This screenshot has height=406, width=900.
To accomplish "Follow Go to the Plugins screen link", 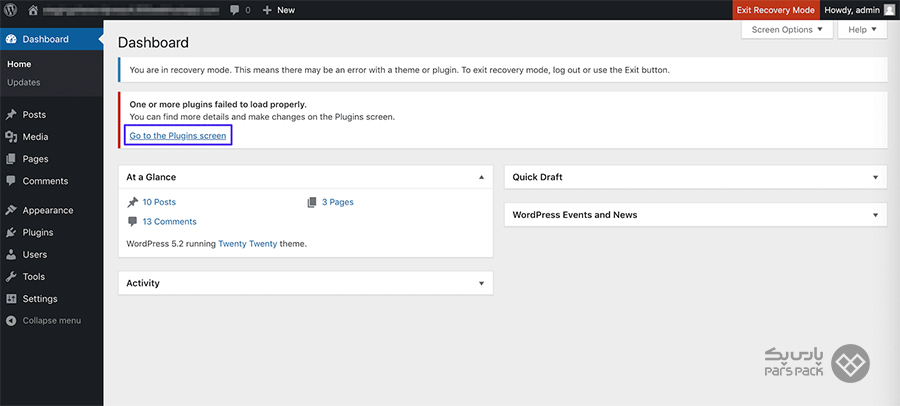I will coord(178,136).
